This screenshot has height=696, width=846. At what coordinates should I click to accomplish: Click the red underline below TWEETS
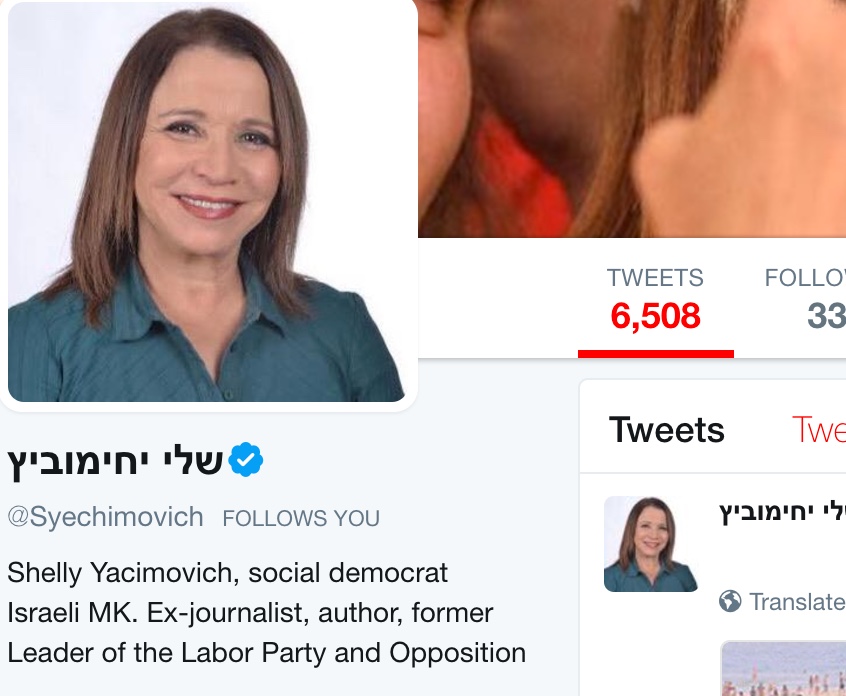pyautogui.click(x=656, y=354)
